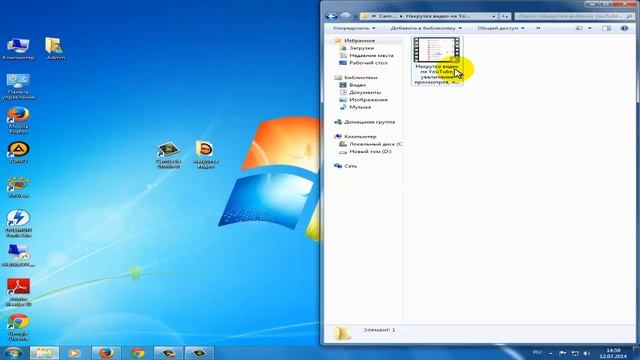Open Chrome from the taskbar
Image resolution: width=640 pixels, height=360 pixels.
[137, 353]
